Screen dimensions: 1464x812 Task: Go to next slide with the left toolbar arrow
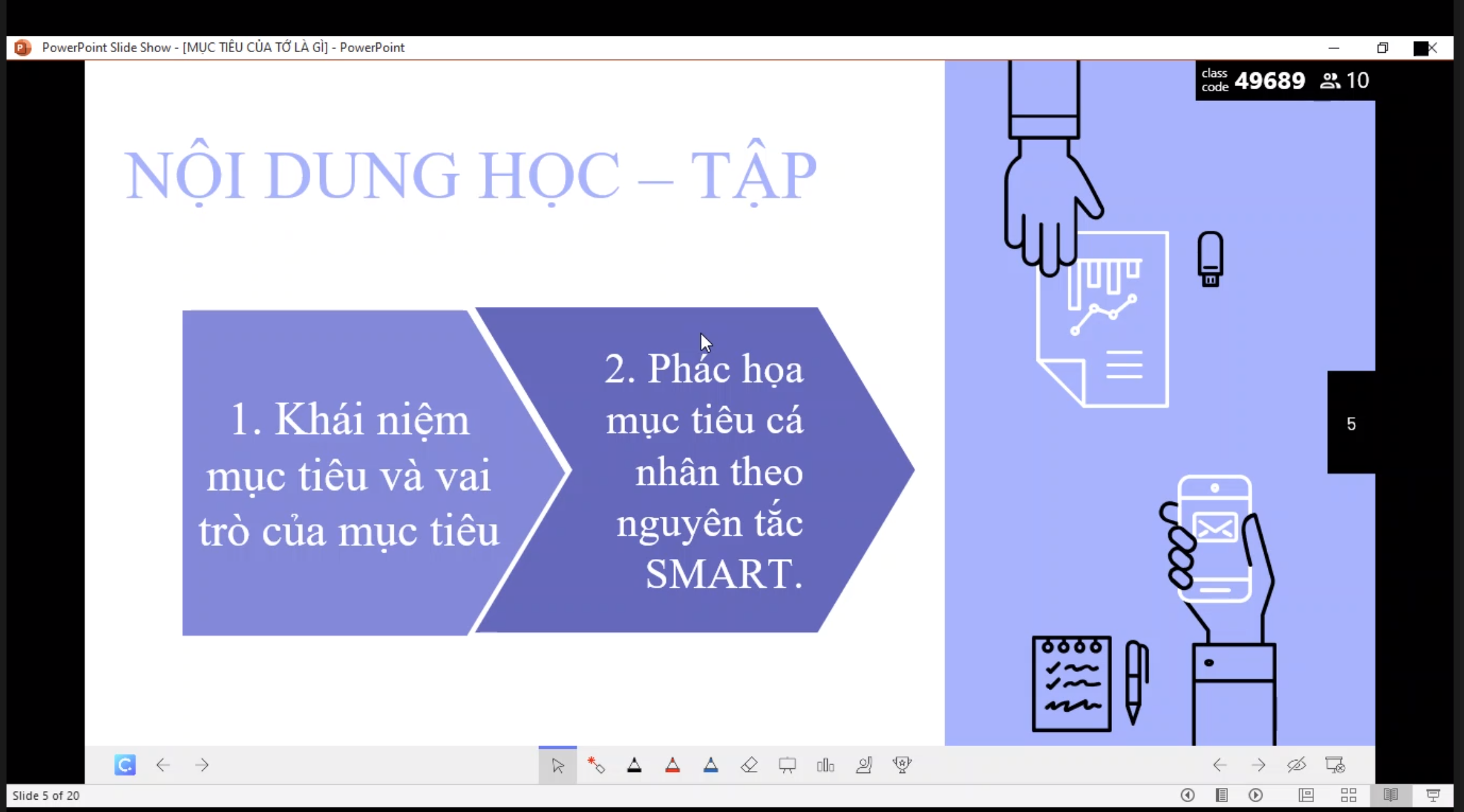pyautogui.click(x=202, y=764)
